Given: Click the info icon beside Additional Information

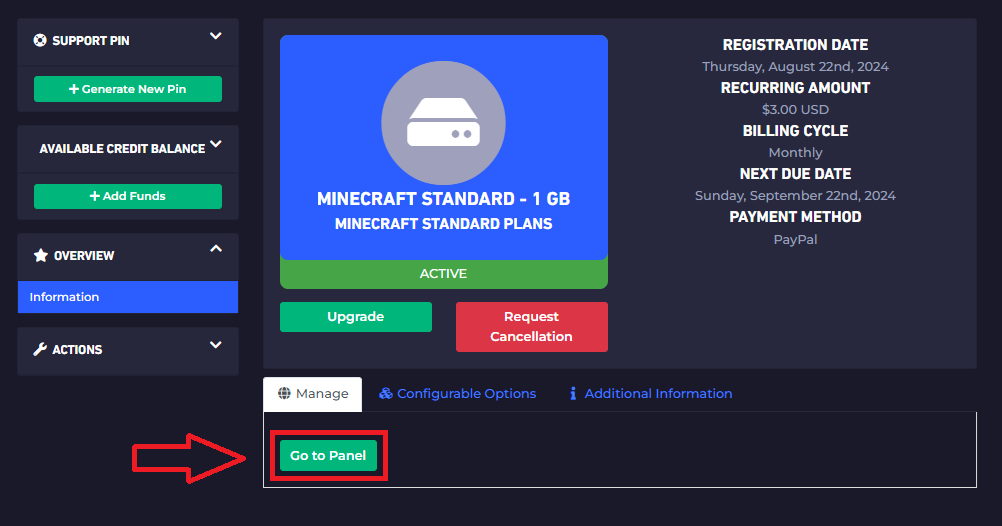Looking at the screenshot, I should coord(573,393).
